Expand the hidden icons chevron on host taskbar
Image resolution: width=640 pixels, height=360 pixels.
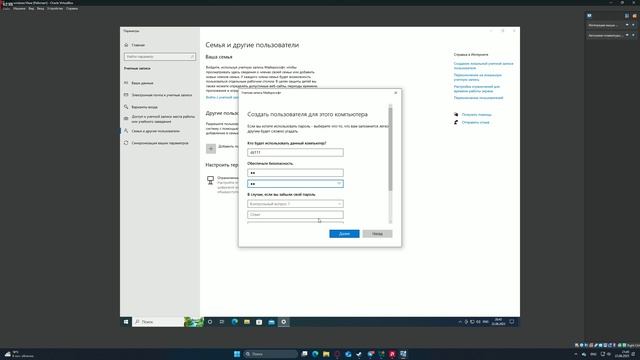[x=576, y=354]
